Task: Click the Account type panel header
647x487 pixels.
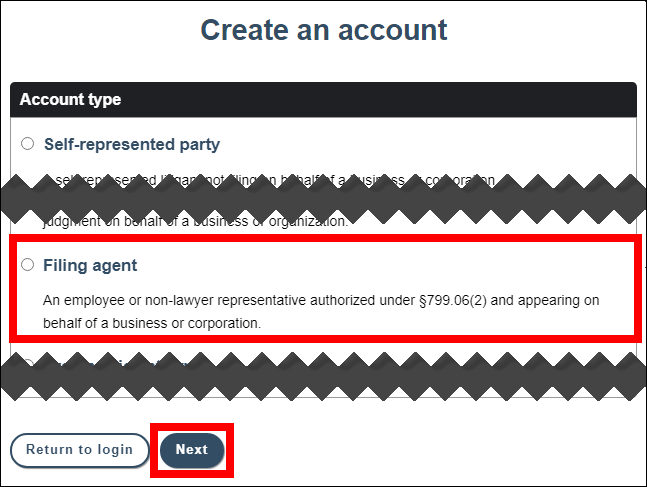Action: (323, 100)
